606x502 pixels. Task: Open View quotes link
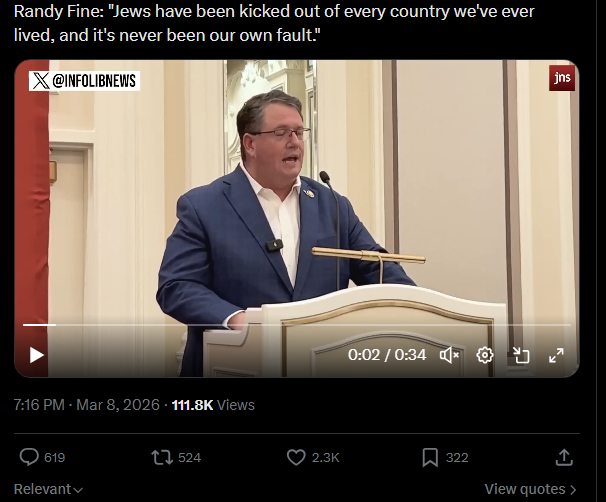point(530,489)
